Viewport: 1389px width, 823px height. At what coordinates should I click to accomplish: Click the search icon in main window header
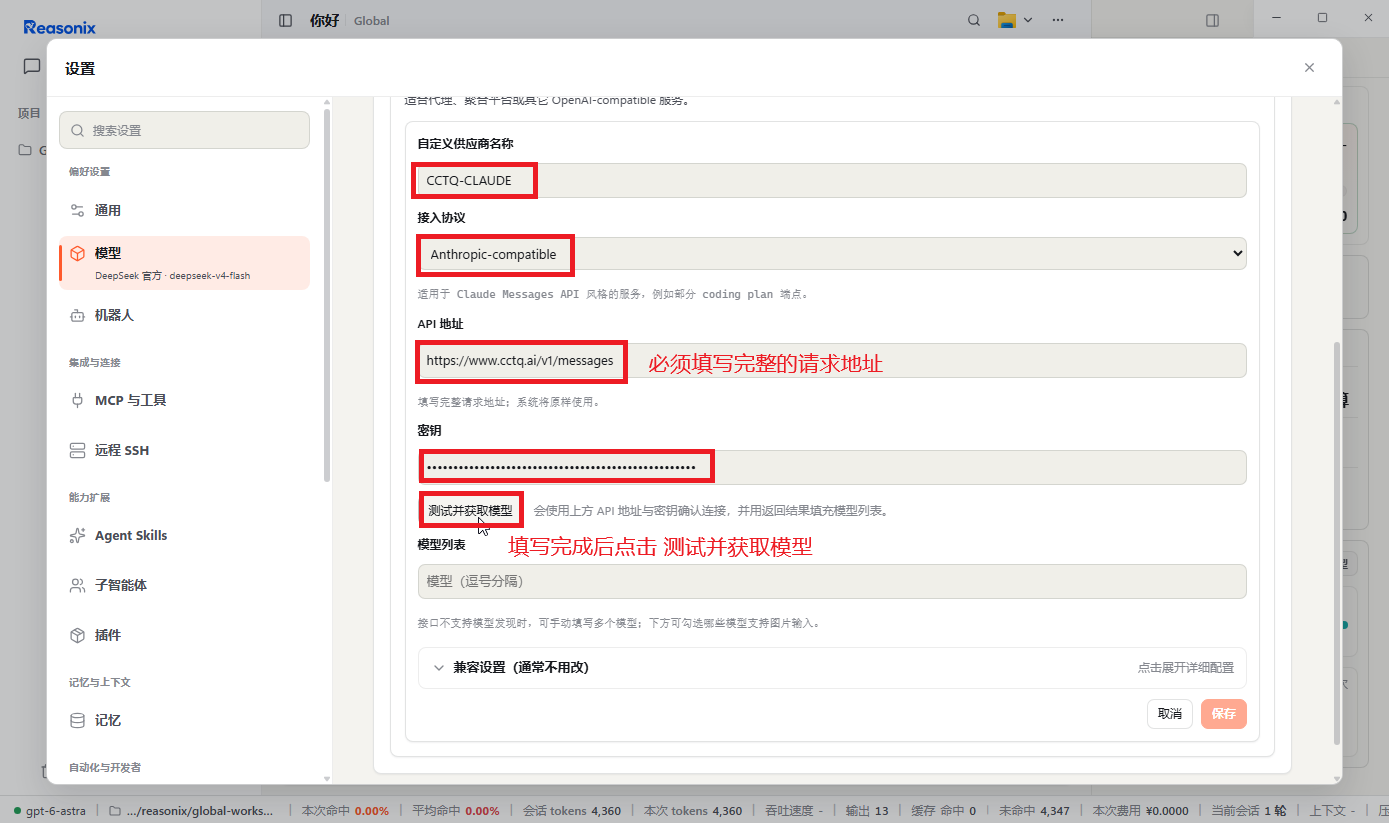[974, 20]
